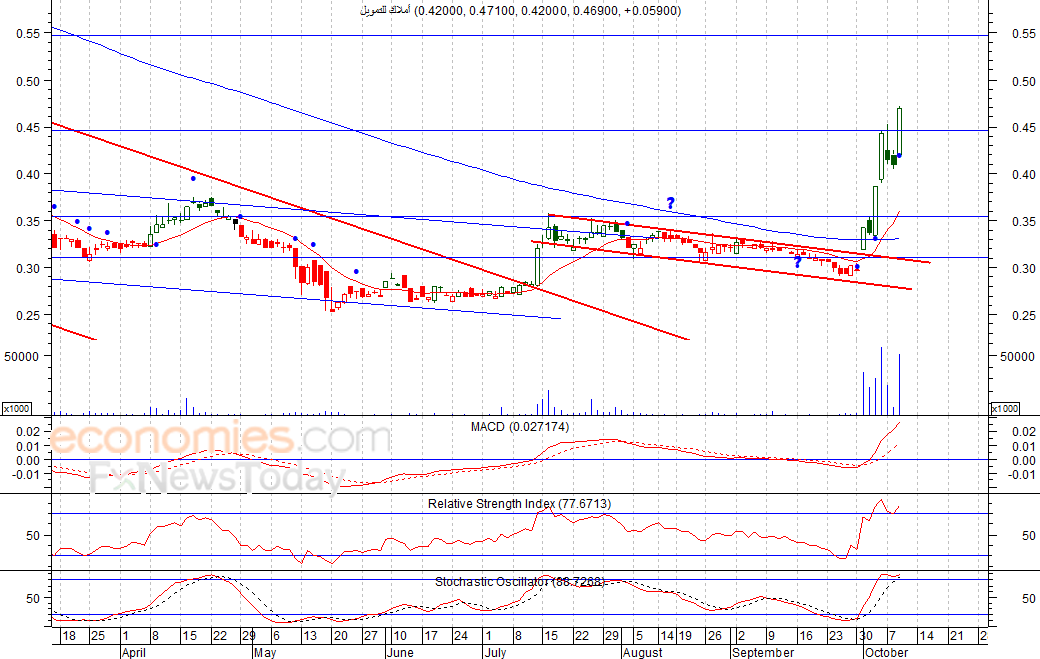Click the April month label

[x=133, y=652]
